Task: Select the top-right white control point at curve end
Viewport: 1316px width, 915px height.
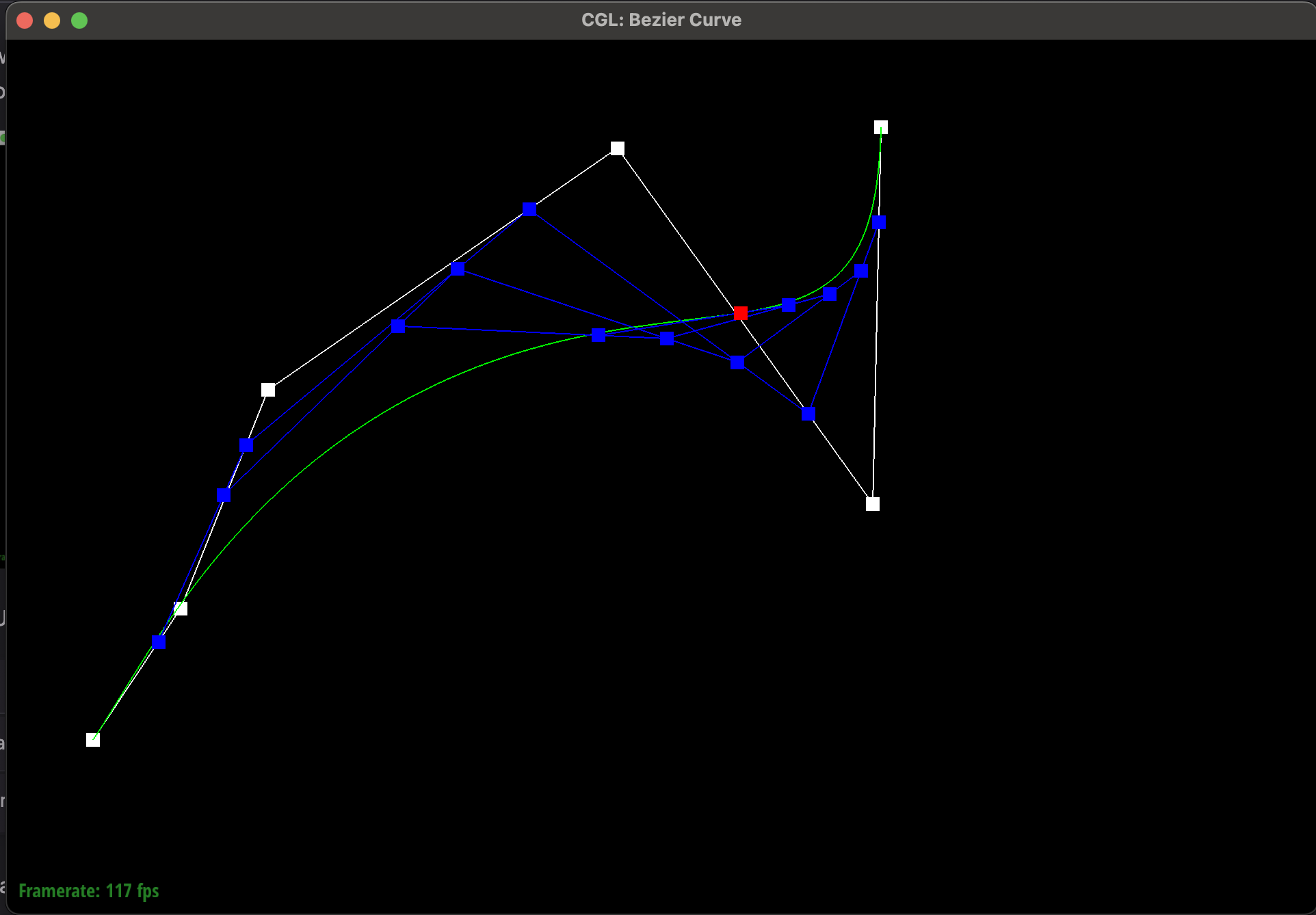Action: pos(881,127)
